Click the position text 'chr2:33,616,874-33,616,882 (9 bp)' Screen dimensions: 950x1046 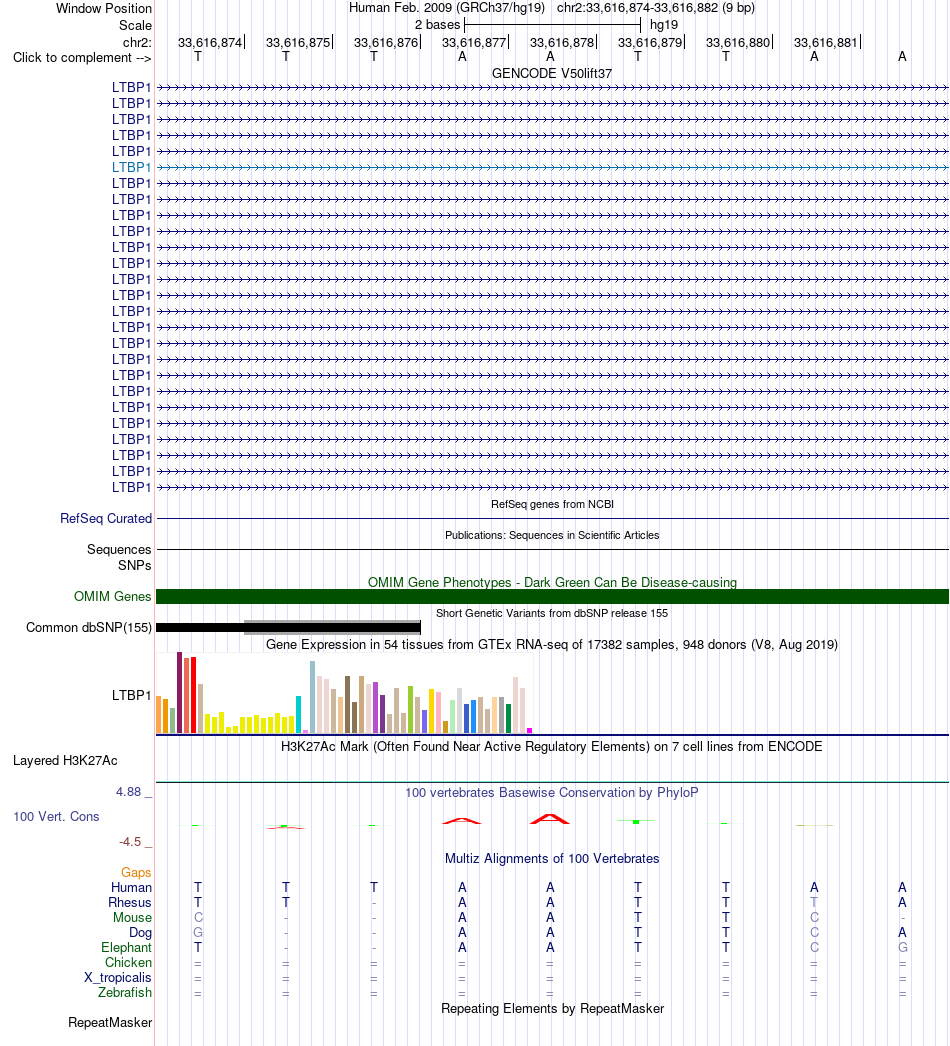coord(656,8)
